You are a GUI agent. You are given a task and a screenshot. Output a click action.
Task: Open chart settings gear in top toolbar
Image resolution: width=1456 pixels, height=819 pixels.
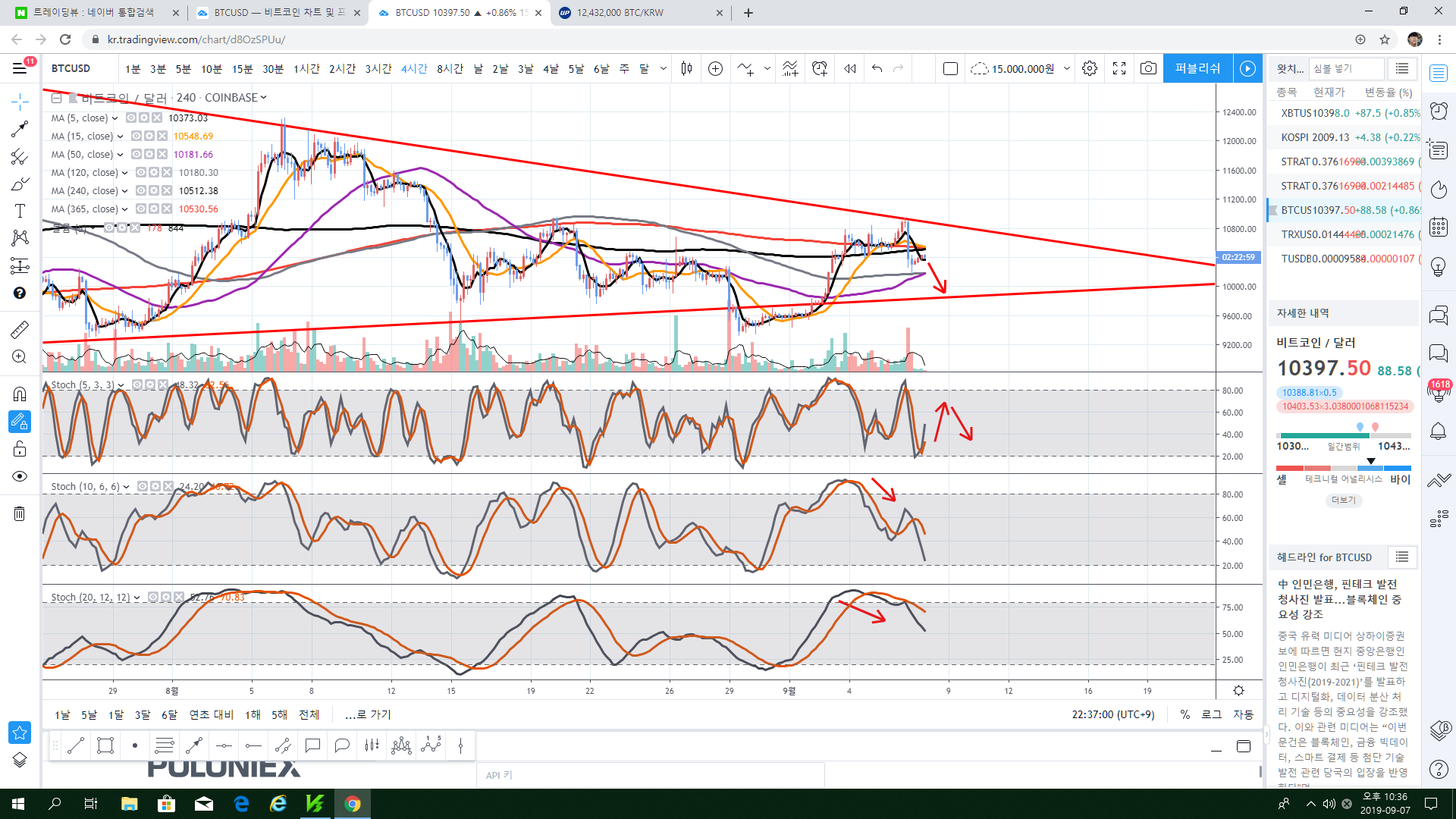(x=1090, y=68)
